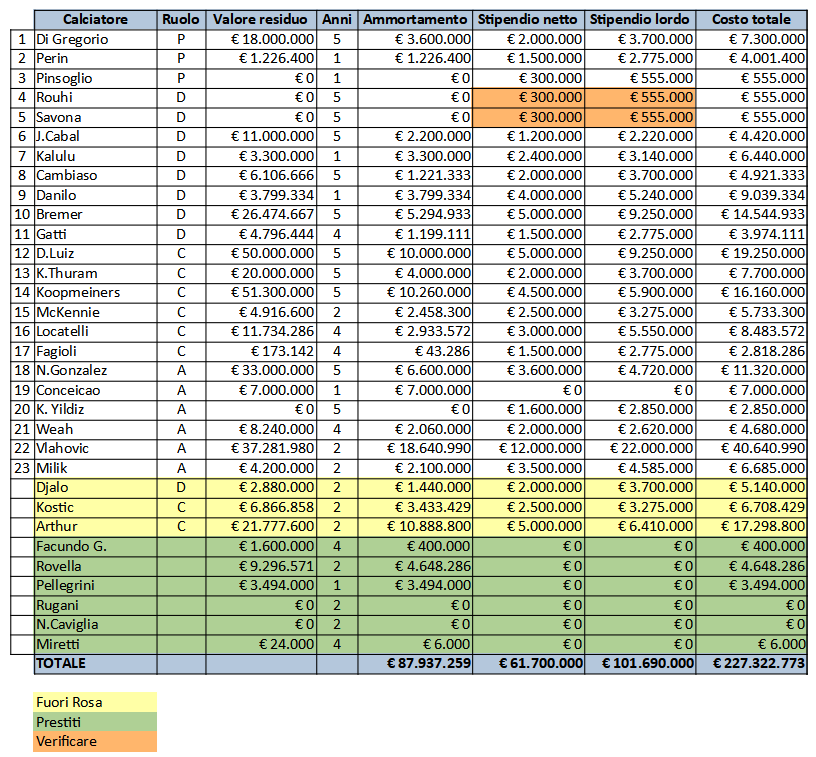Screen dimensions: 816x757
Task: Select the yellow Fuori Rosa legend cell
Action: [x=95, y=702]
